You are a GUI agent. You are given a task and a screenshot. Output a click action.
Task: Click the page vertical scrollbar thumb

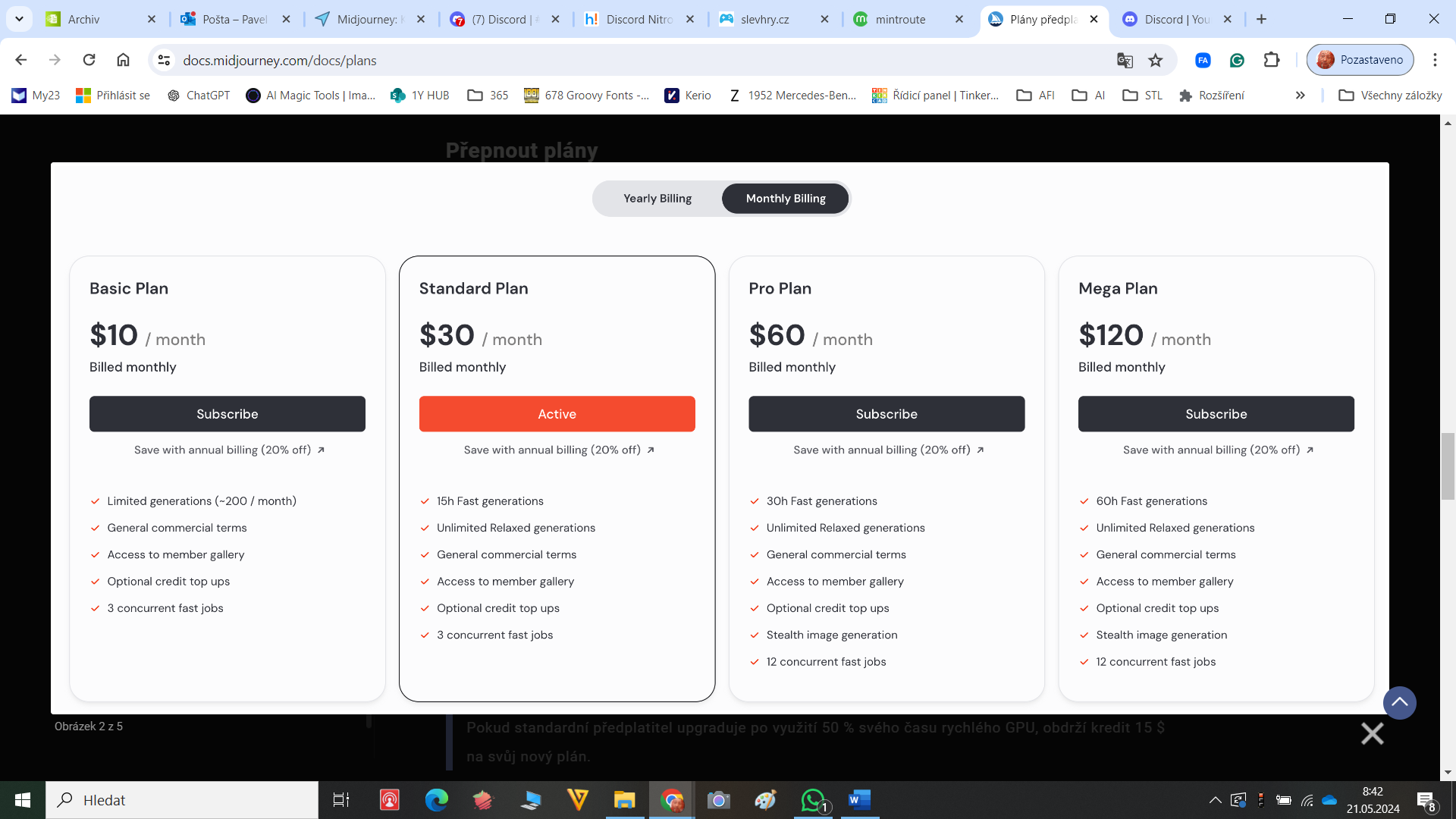(x=1448, y=466)
